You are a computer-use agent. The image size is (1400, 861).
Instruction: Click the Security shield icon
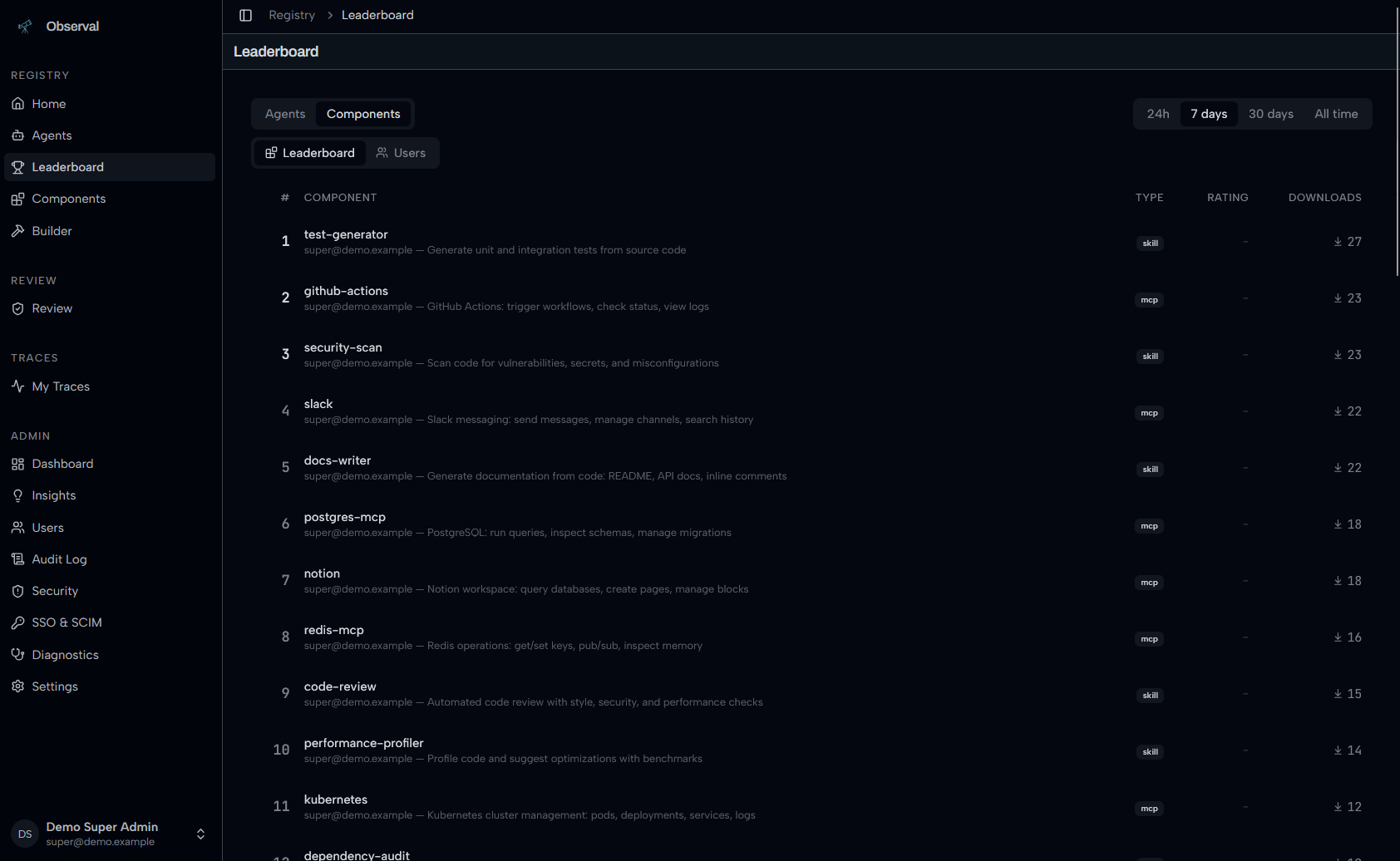point(17,591)
